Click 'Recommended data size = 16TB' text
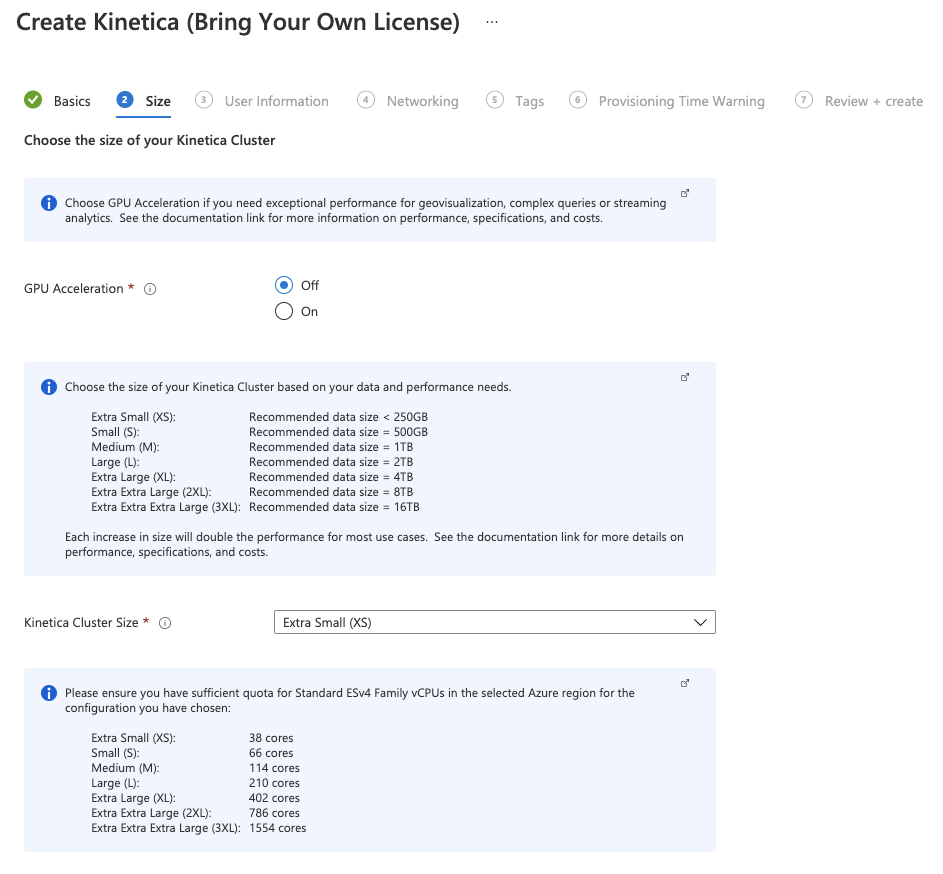Screen dimensions: 943x874 coord(334,507)
